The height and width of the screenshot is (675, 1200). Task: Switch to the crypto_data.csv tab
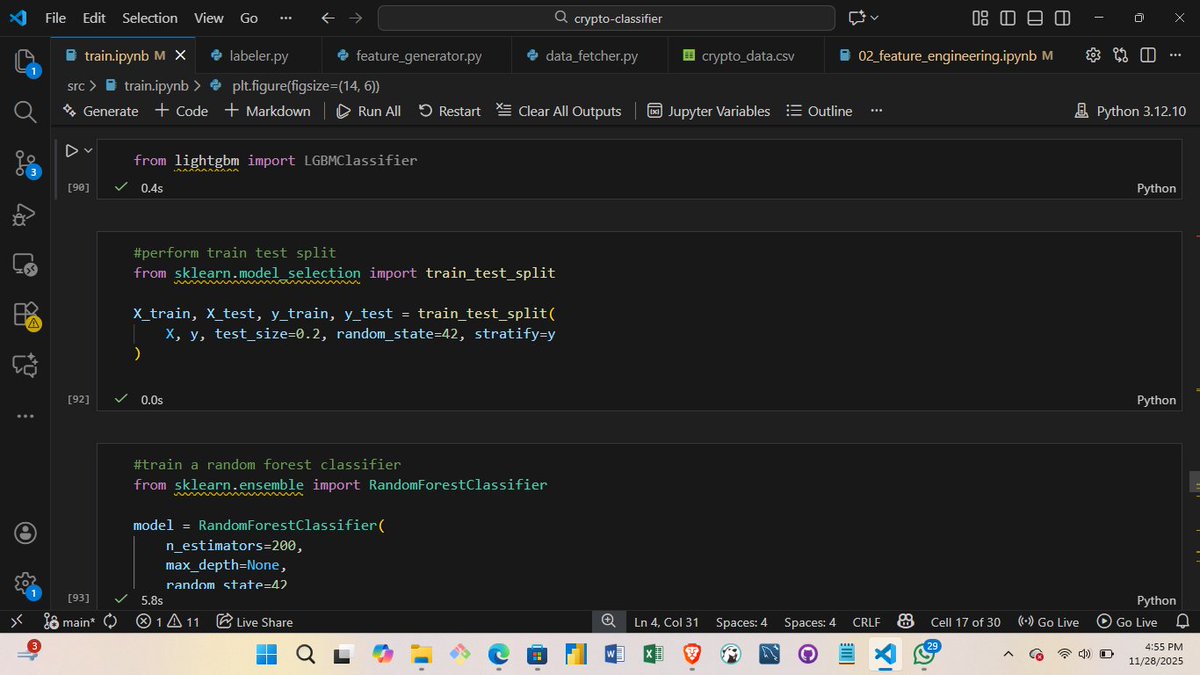click(747, 56)
